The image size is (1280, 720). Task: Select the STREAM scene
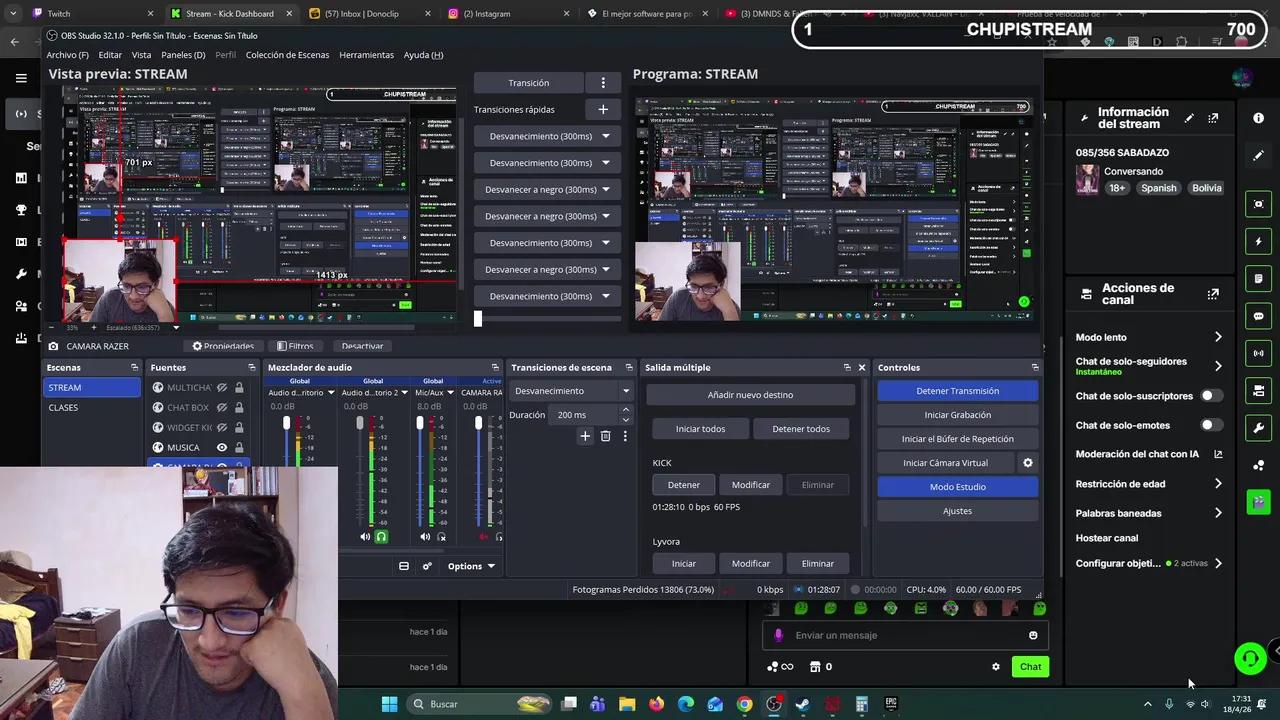pos(93,387)
